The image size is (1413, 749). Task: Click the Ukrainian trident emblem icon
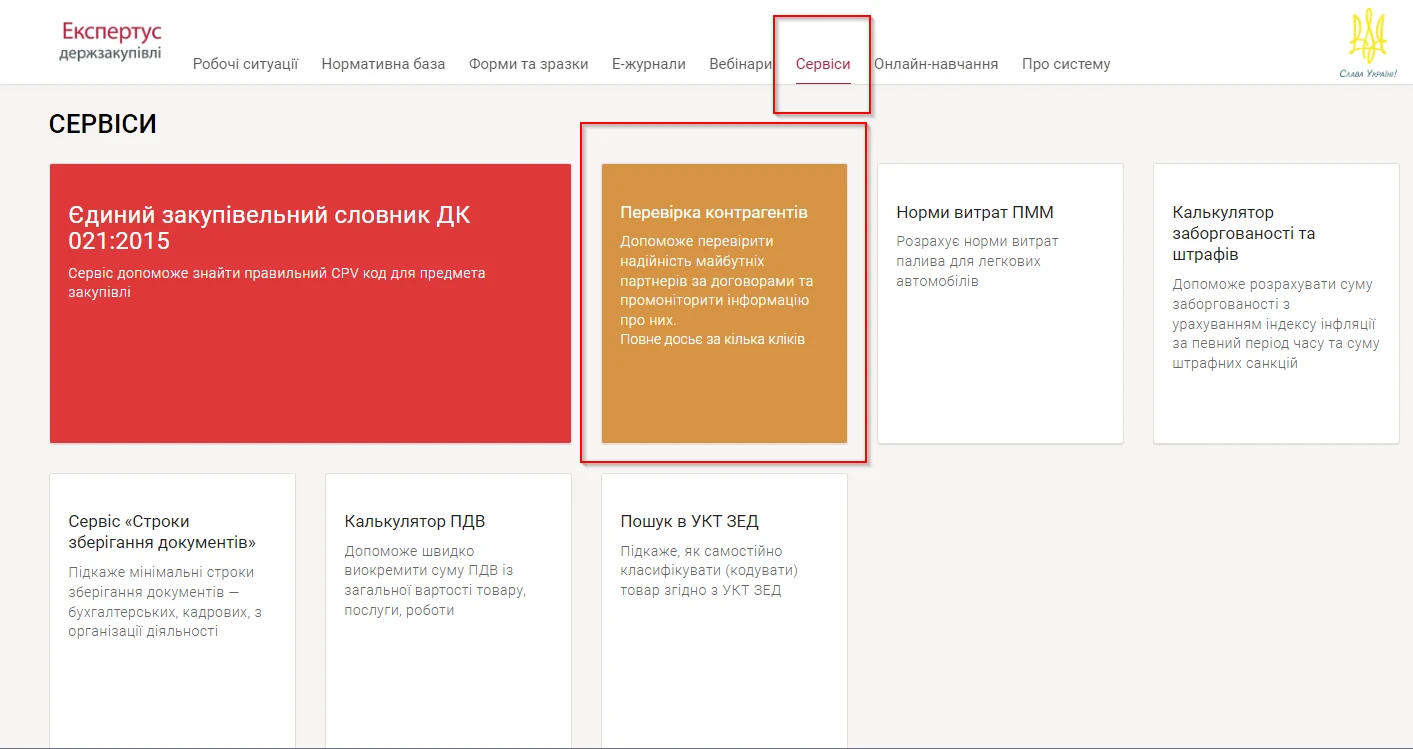(1367, 36)
